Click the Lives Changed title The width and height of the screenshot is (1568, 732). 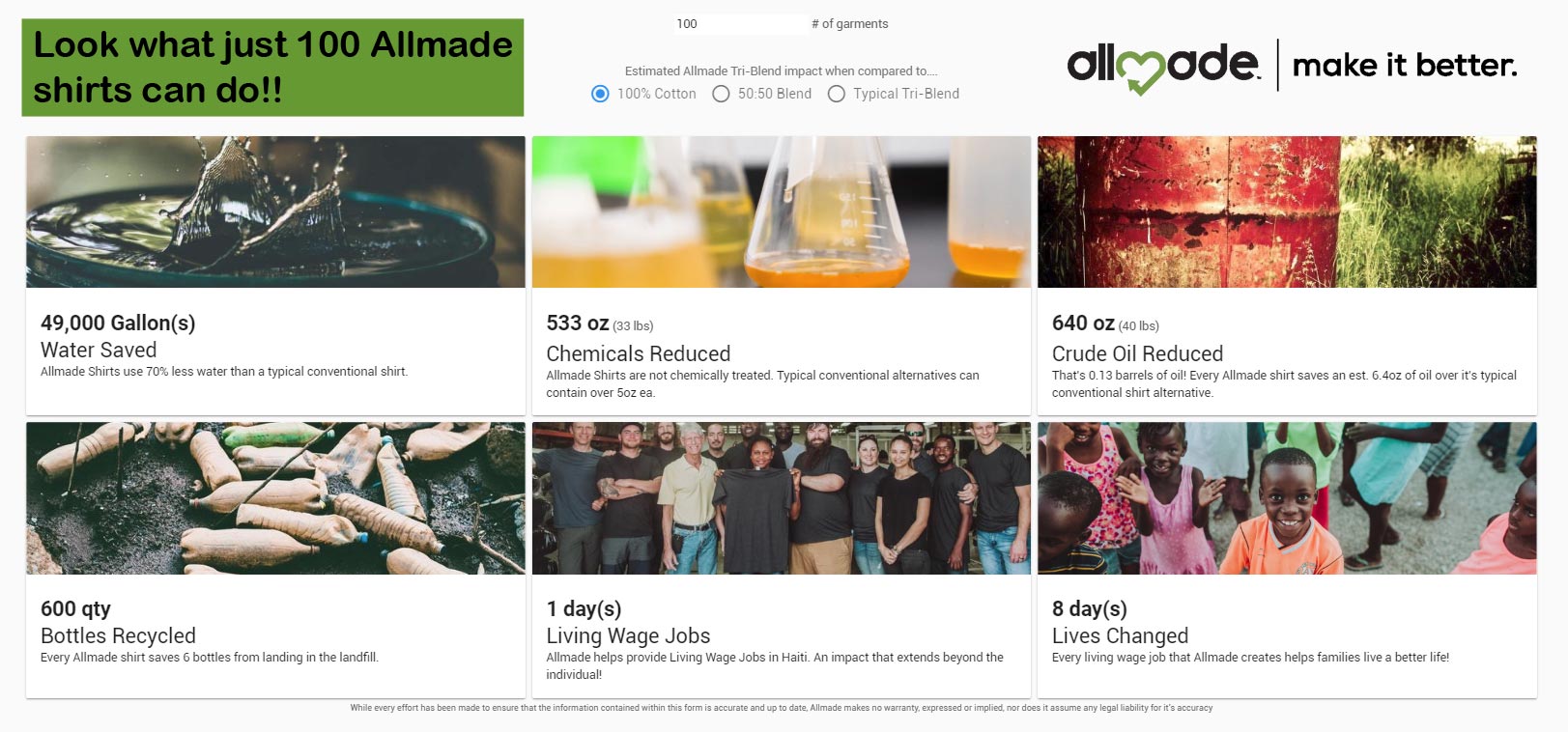(1120, 635)
